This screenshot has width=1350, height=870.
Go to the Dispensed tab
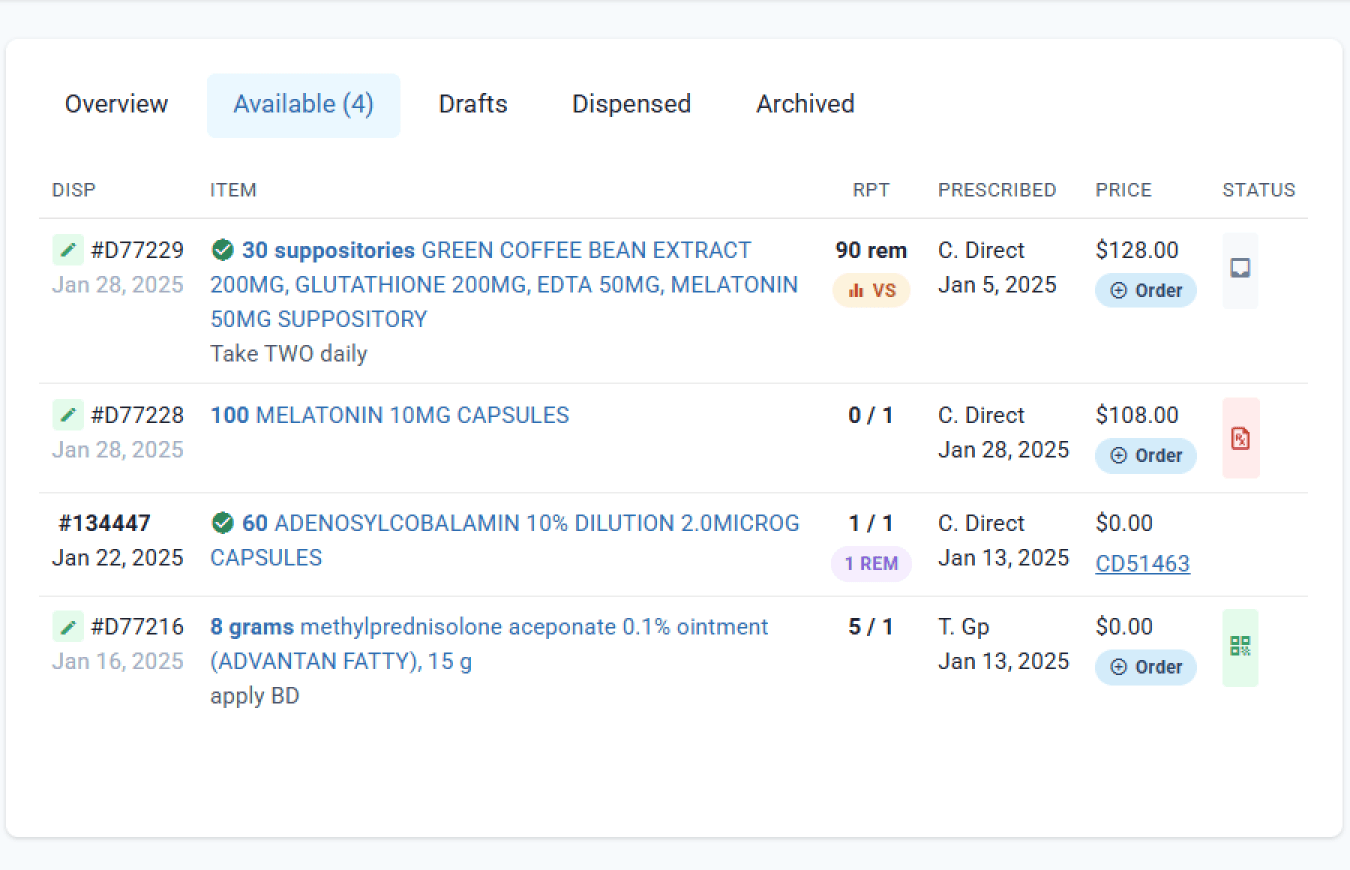point(631,104)
